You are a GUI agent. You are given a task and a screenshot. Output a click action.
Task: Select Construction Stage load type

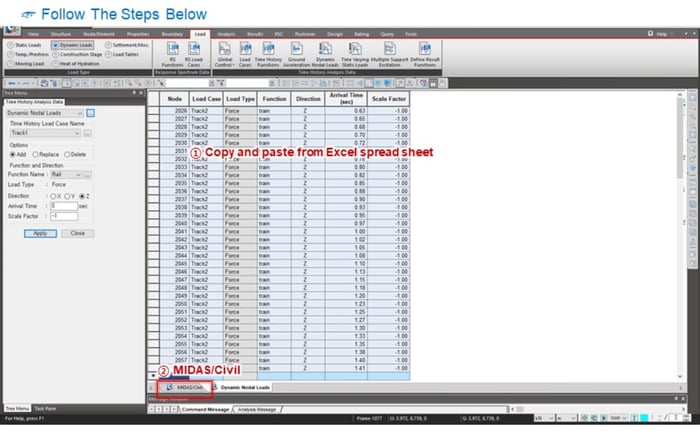pyautogui.click(x=77, y=54)
